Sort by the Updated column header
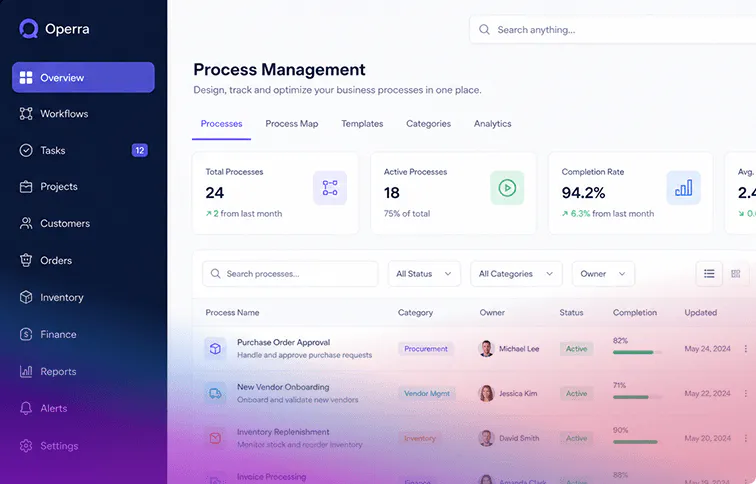 point(701,312)
